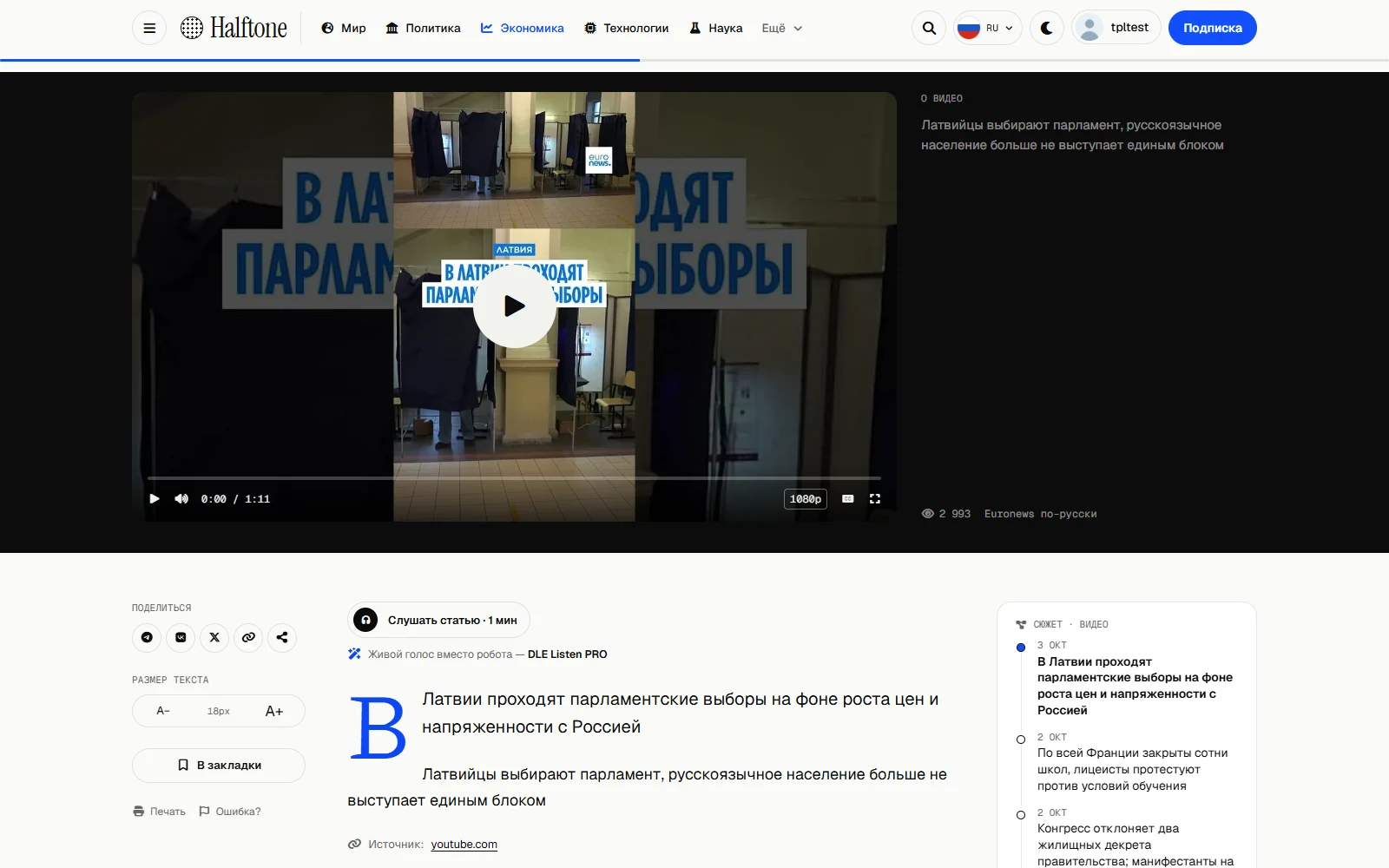Open the hamburger menu button
This screenshot has width=1389, height=868.
149,28
